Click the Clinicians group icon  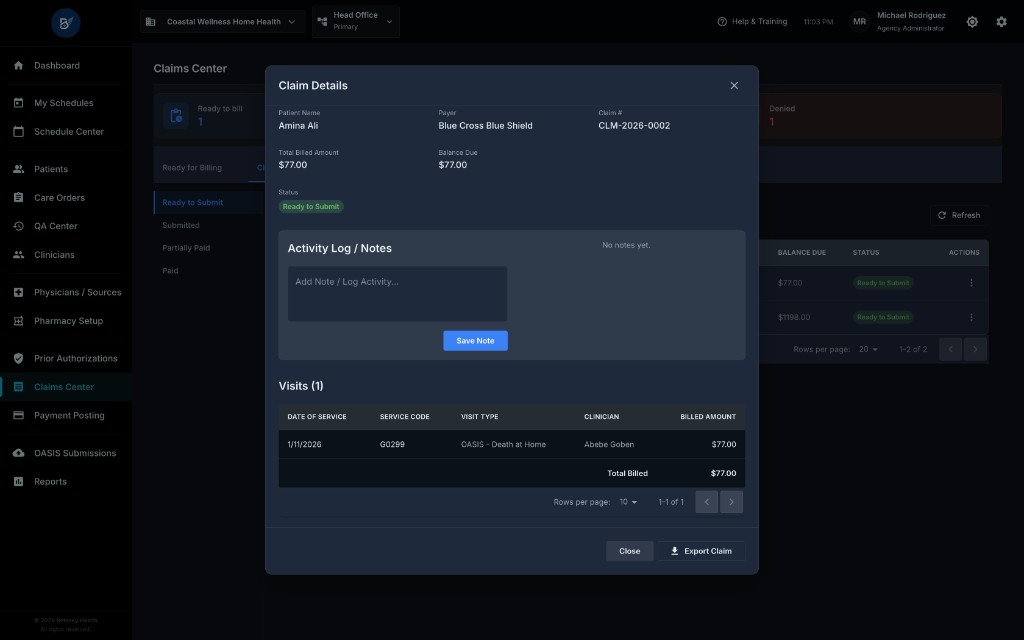pyautogui.click(x=18, y=255)
